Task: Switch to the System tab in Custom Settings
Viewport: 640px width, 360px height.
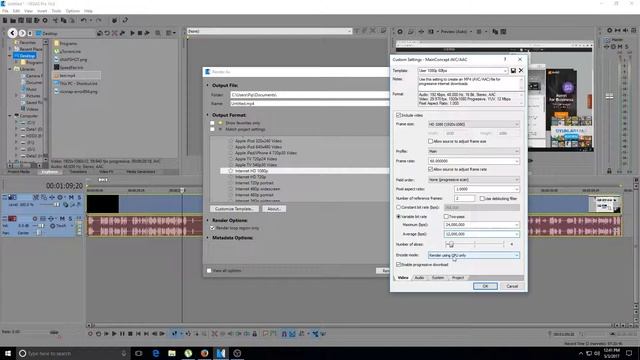Action: coord(438,278)
